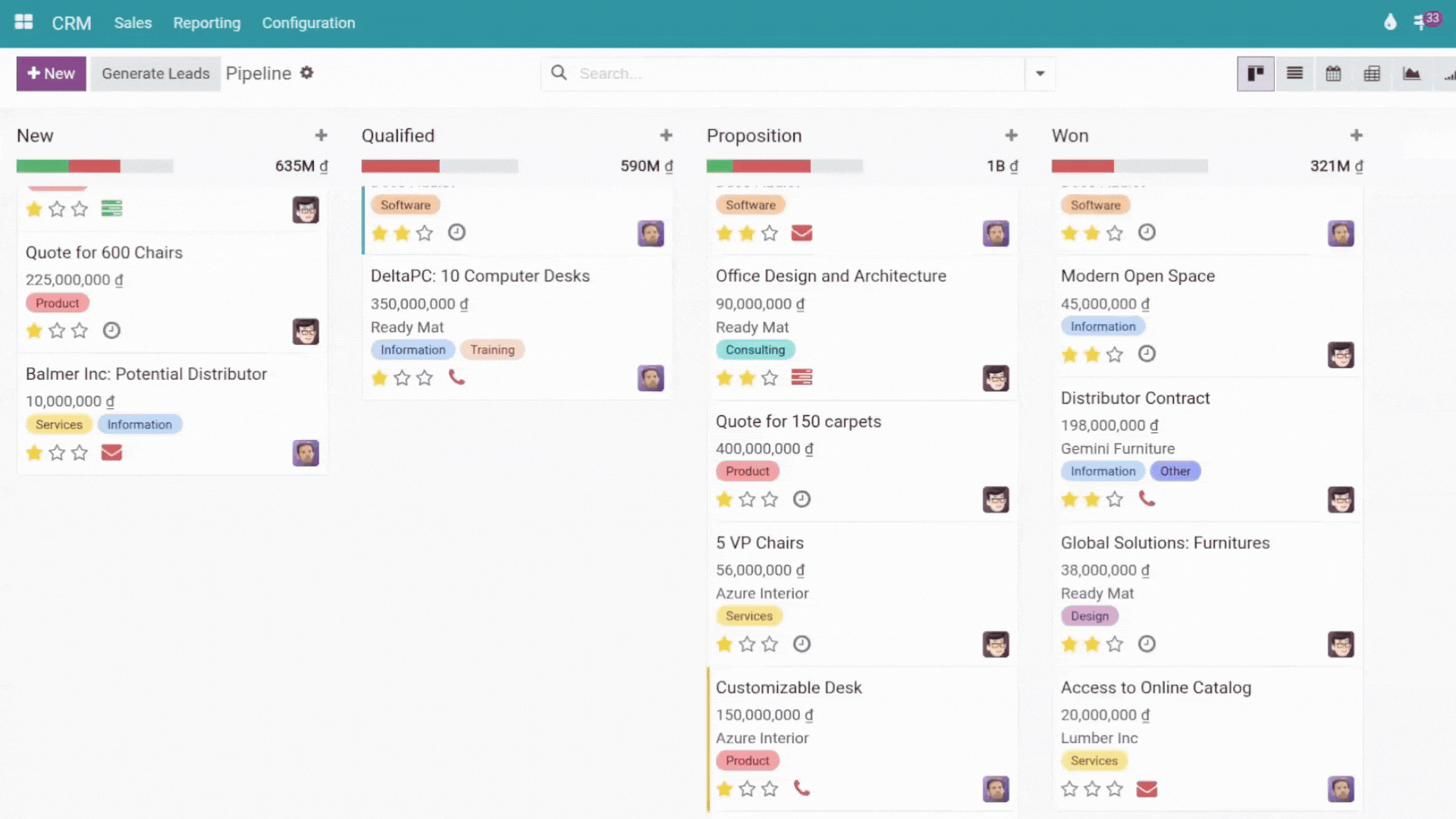Toggle first star on Access to Online Catalog
Image resolution: width=1456 pixels, height=819 pixels.
point(1069,789)
